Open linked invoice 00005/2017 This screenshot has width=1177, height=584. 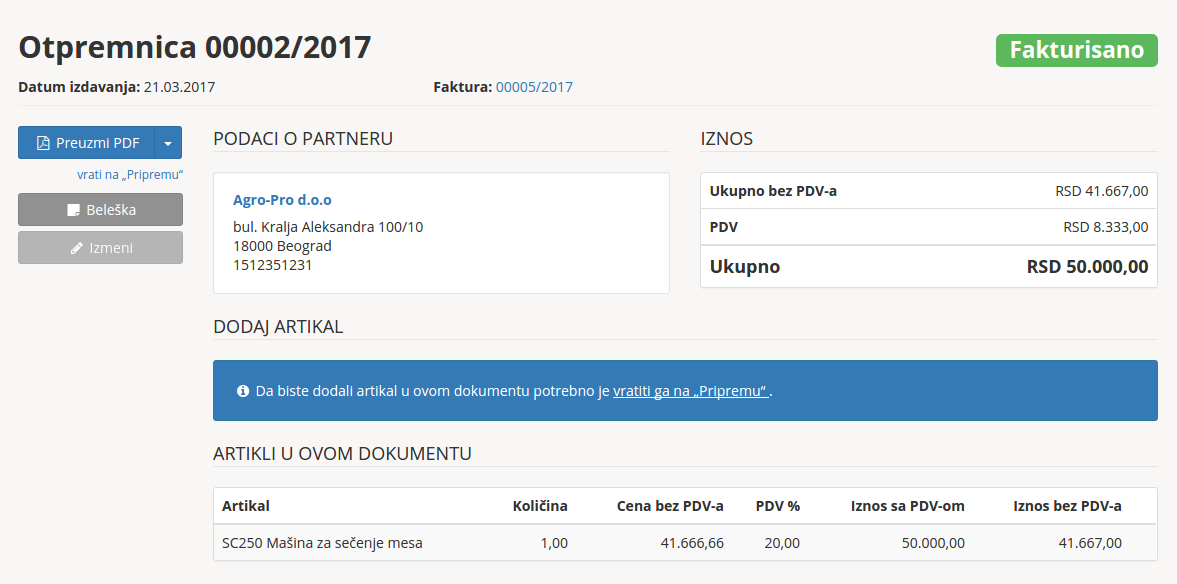534,87
